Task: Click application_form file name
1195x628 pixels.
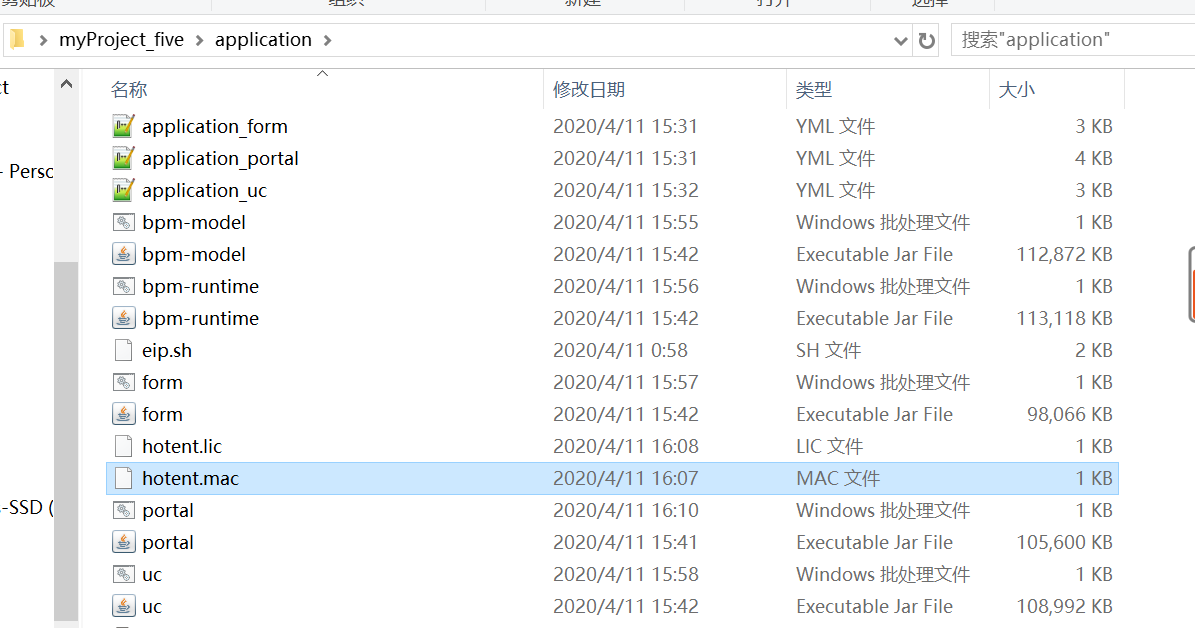Action: [x=215, y=127]
